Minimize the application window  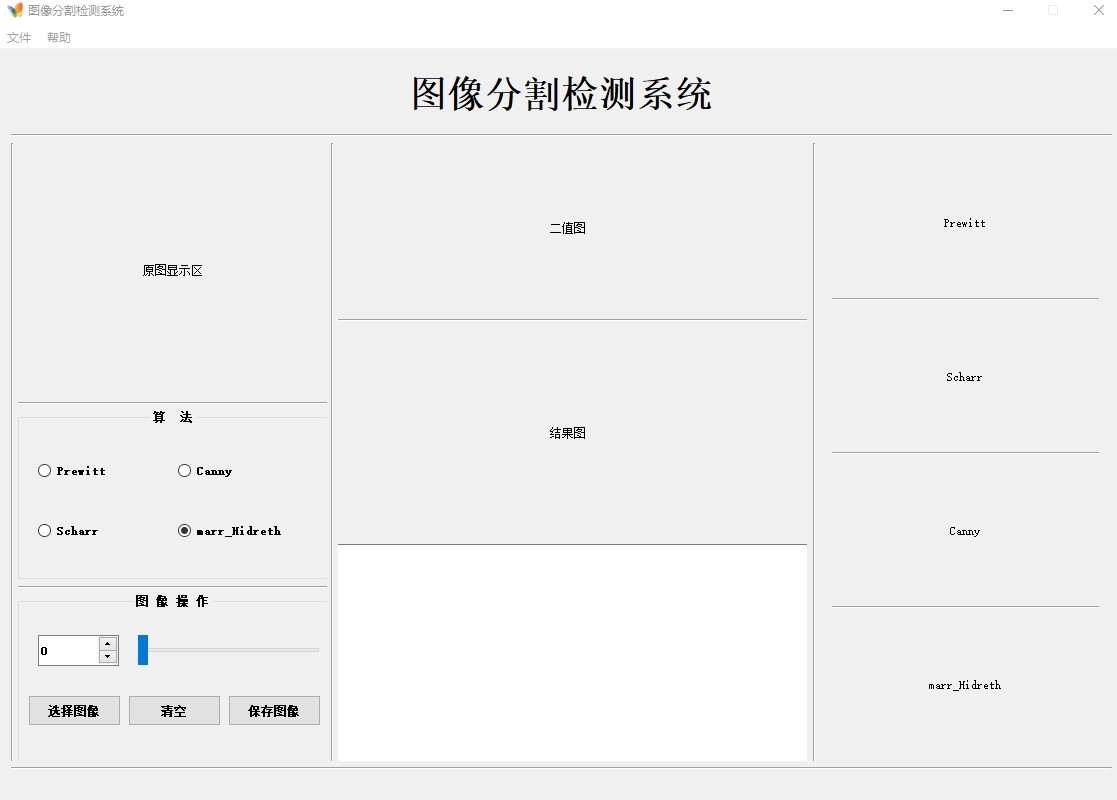click(1008, 11)
